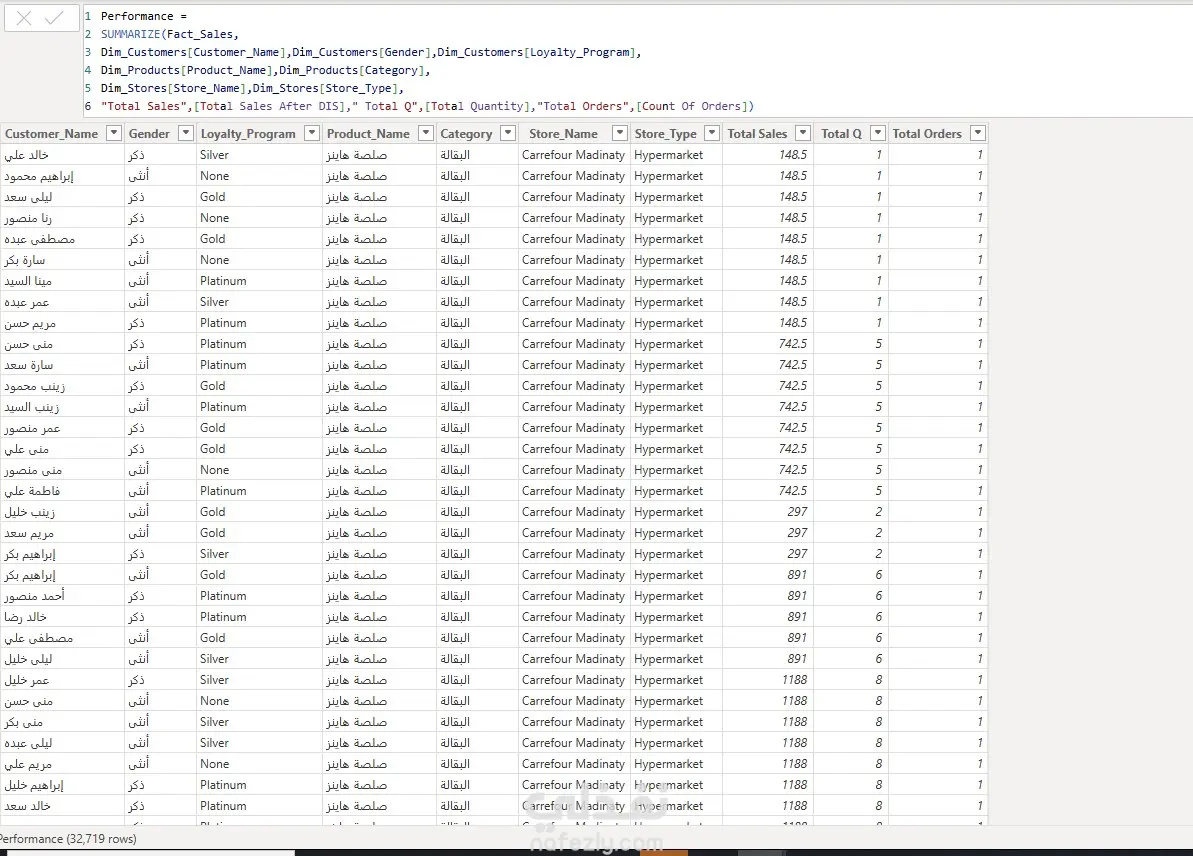Click Store_Name cell for رنا منصور row
Image resolution: width=1193 pixels, height=856 pixels.
(573, 218)
